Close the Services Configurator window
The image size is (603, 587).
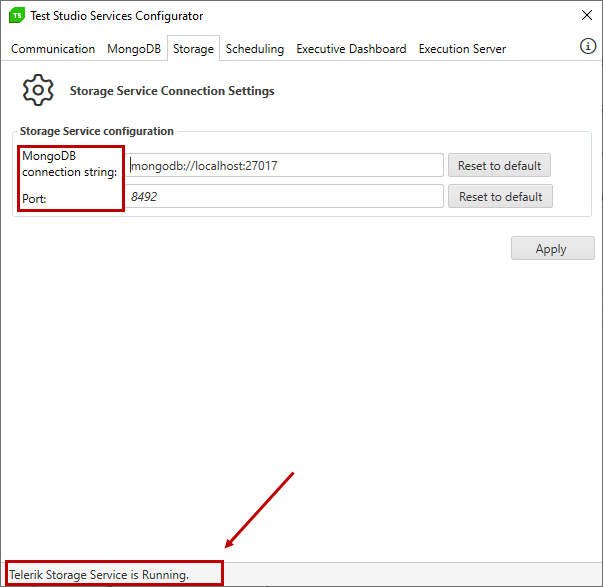(x=587, y=15)
